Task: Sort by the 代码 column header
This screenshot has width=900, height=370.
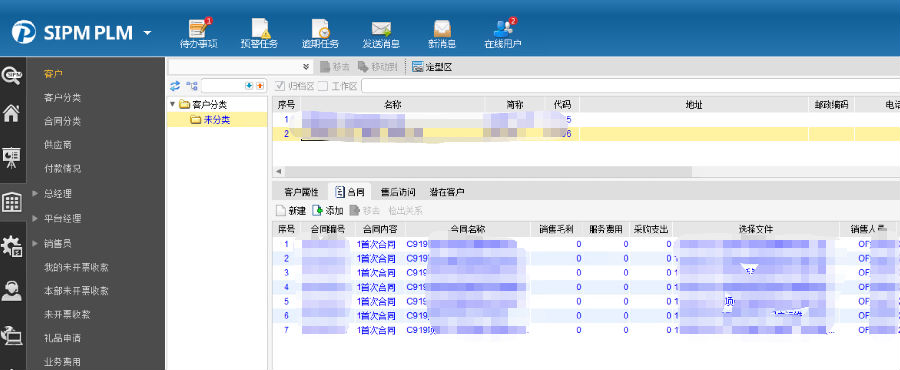Action: [x=562, y=105]
